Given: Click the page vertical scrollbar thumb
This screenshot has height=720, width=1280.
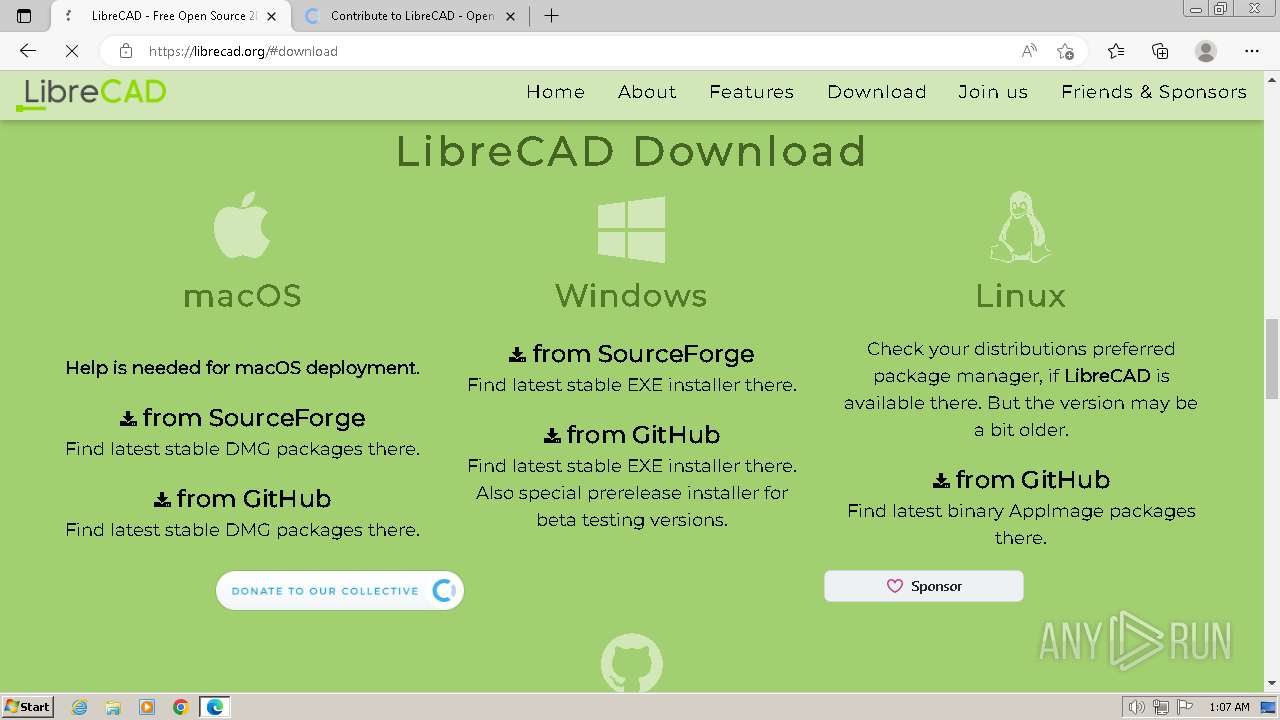Looking at the screenshot, I should coord(1272,358).
